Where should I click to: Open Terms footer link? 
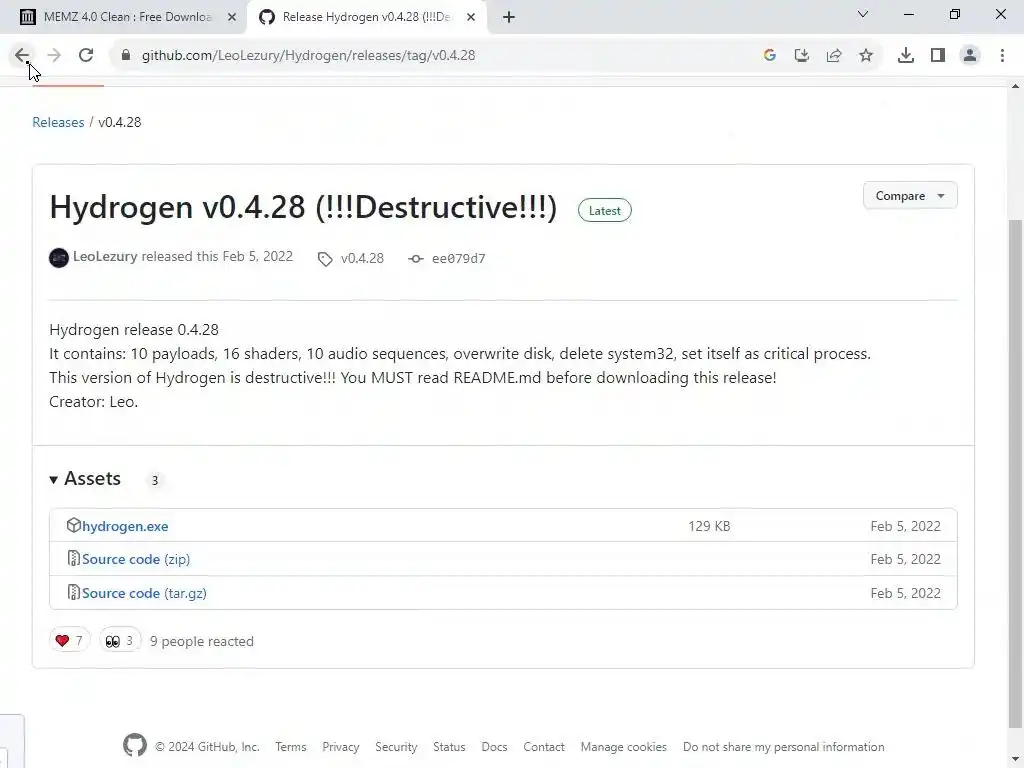291,747
